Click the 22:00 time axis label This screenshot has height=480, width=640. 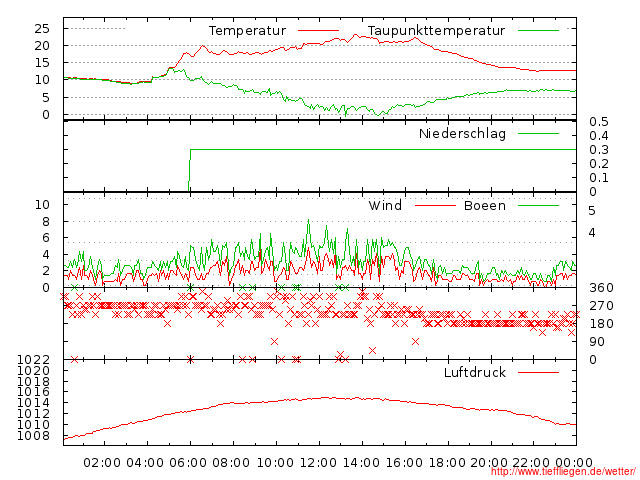point(532,462)
